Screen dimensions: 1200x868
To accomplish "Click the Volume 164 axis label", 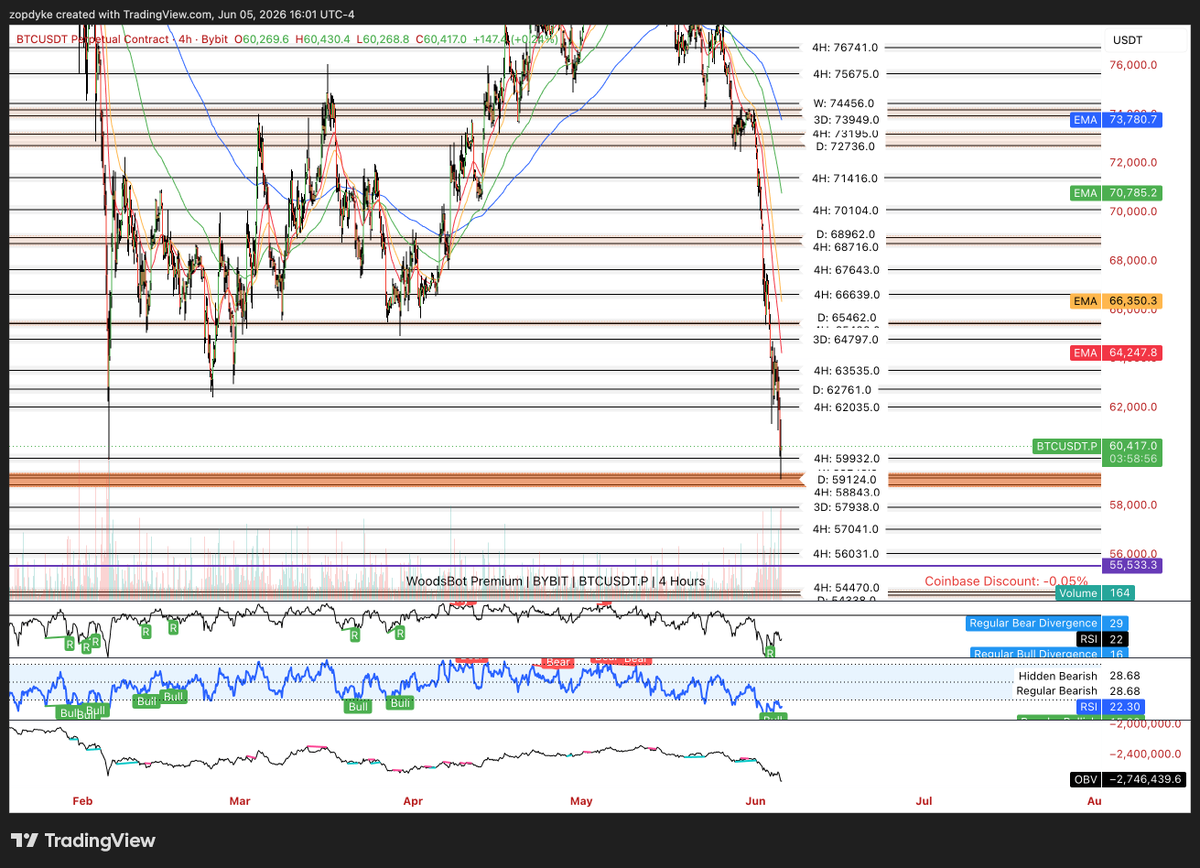I will (1096, 593).
